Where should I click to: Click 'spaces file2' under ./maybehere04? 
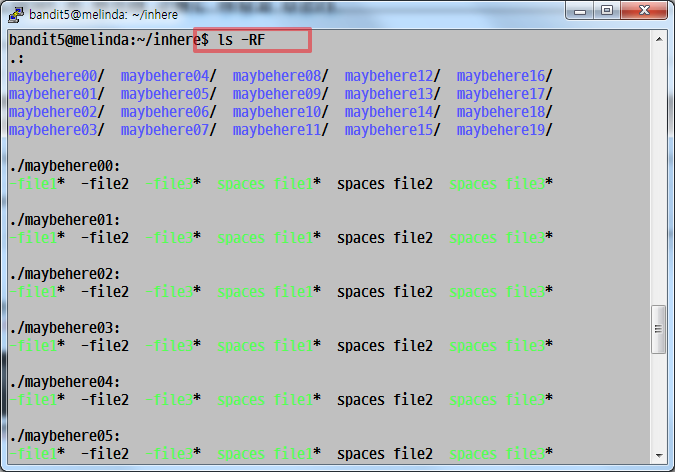coord(385,400)
